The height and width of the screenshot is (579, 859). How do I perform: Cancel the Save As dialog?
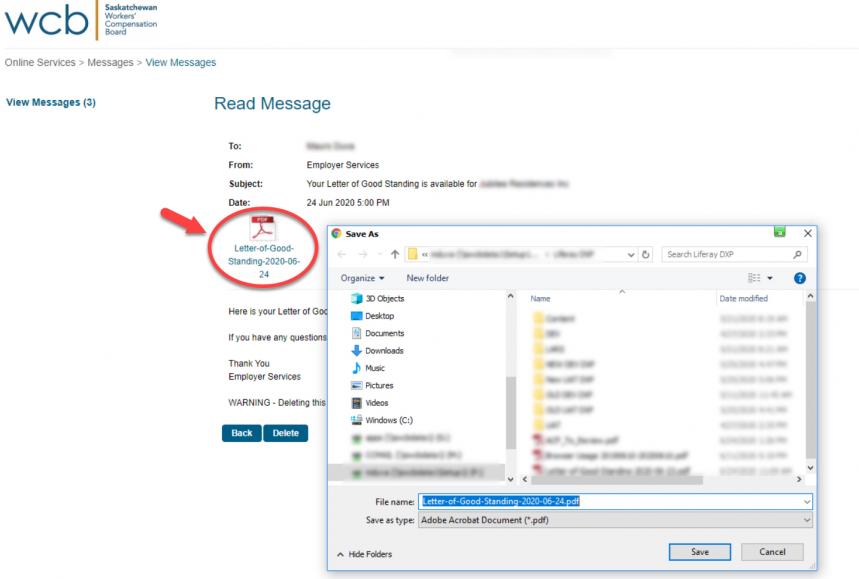pyautogui.click(x=772, y=552)
